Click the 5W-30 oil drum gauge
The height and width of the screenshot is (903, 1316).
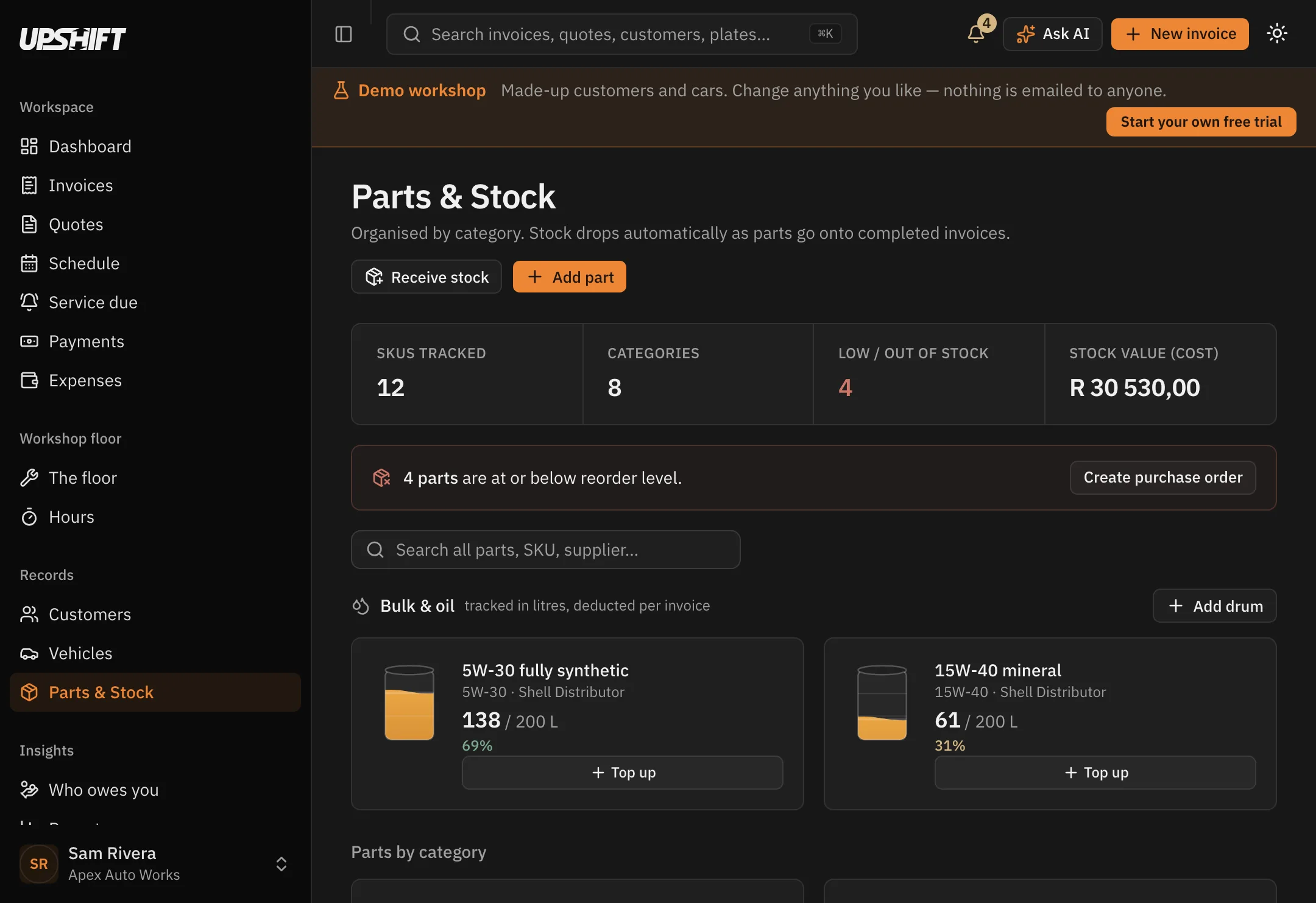click(409, 703)
